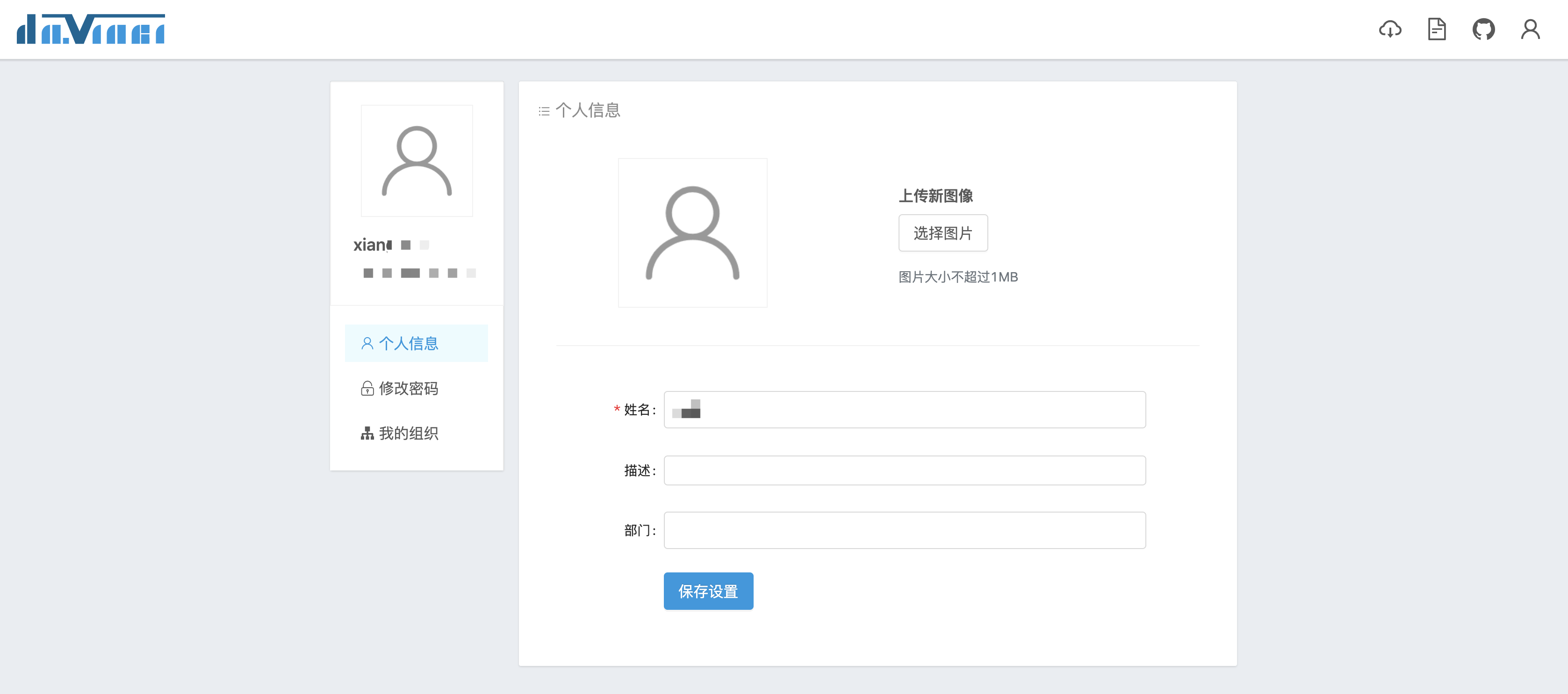Click the lock icon beside 修改密码

pyautogui.click(x=367, y=389)
